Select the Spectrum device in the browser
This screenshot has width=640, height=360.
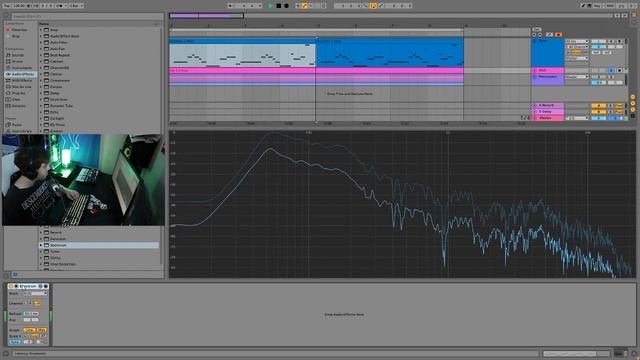coord(99,245)
